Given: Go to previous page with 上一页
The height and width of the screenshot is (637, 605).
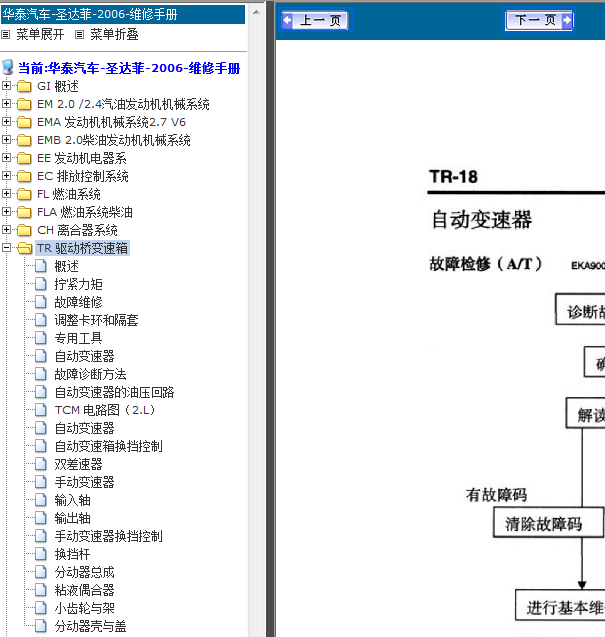Looking at the screenshot, I should [315, 20].
